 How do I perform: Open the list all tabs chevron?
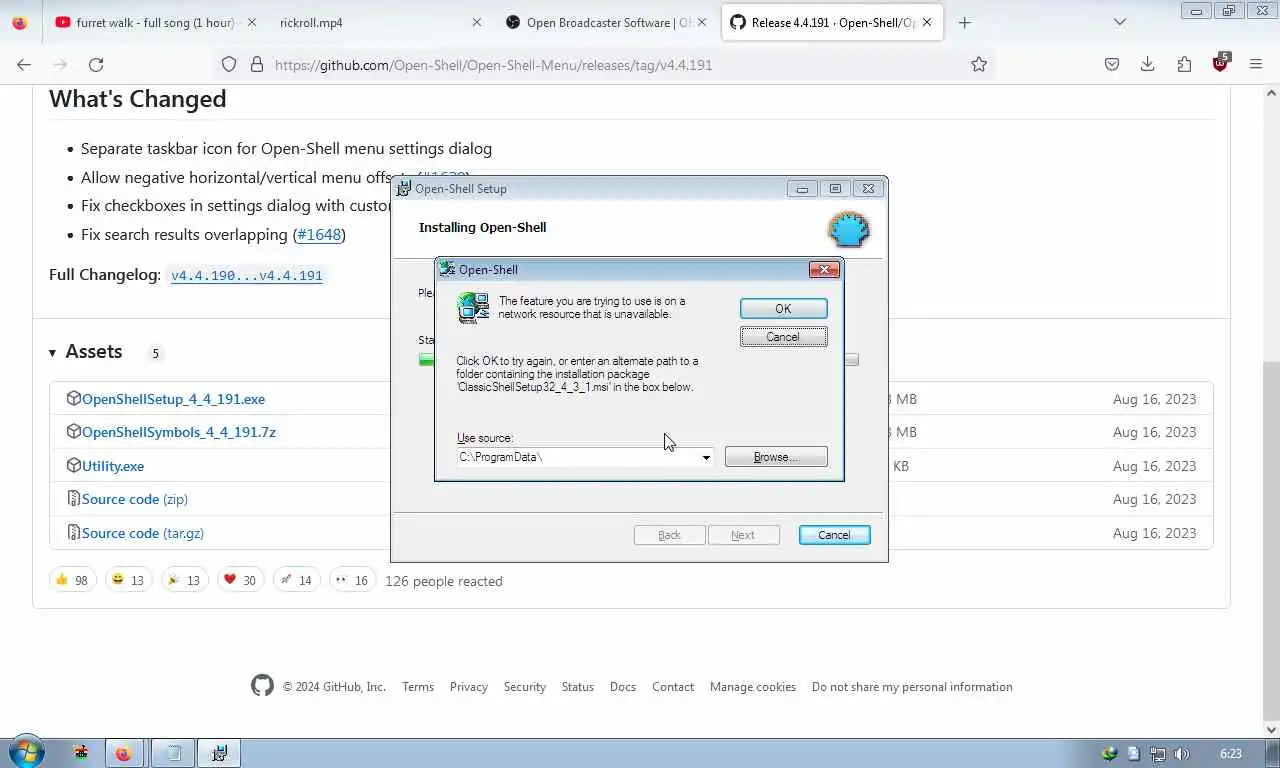(1120, 22)
